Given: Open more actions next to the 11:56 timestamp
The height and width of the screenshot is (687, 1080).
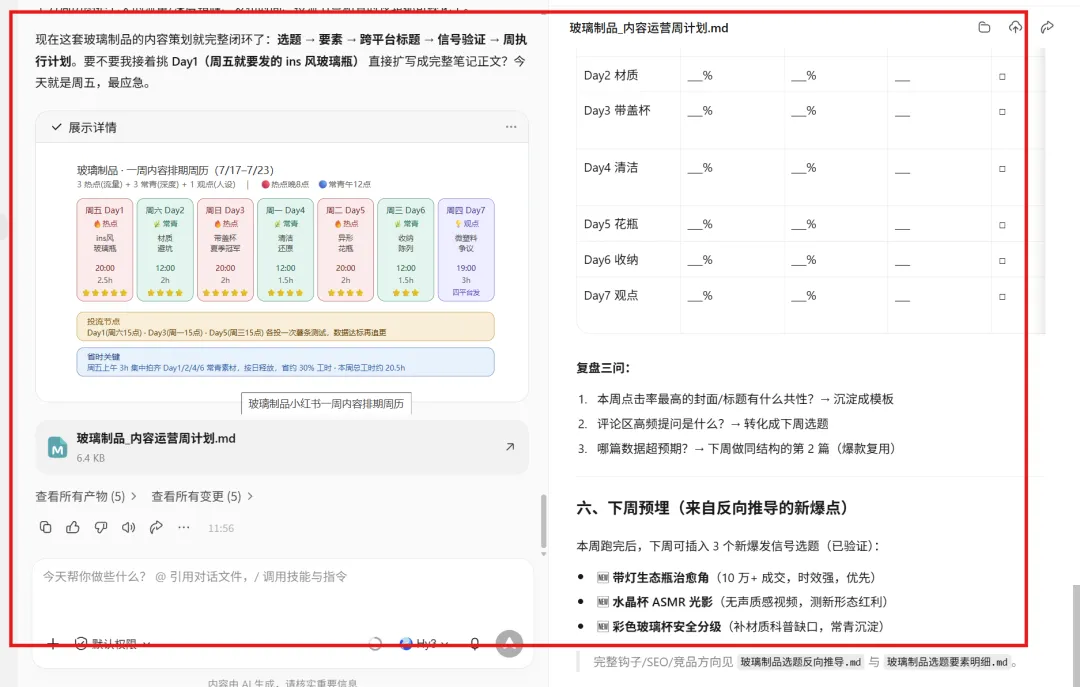Looking at the screenshot, I should pos(184,527).
